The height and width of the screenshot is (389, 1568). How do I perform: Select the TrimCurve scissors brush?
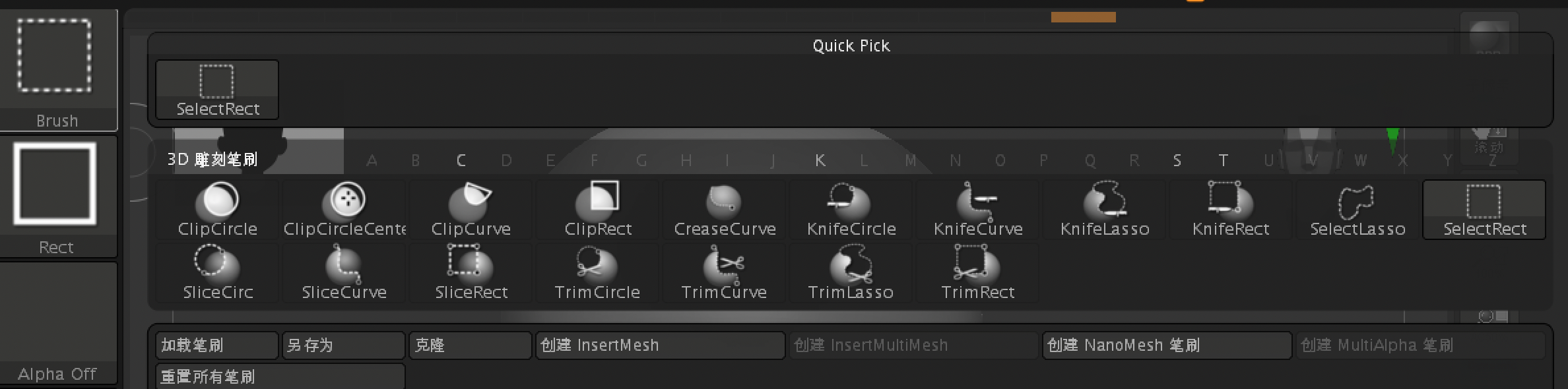pos(724,273)
